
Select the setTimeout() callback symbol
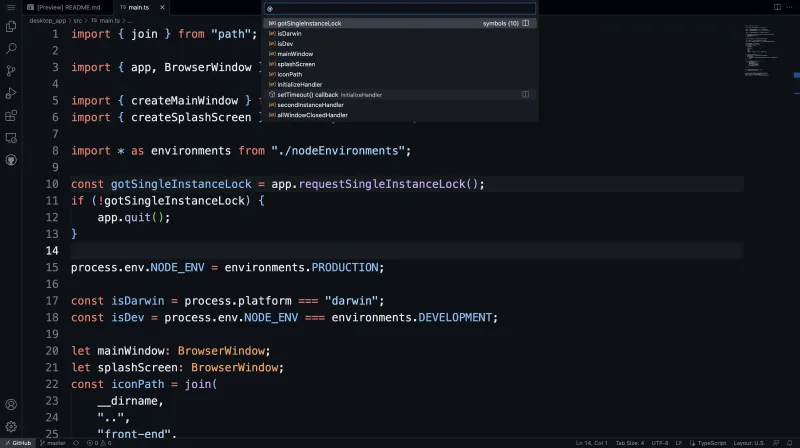click(x=400, y=94)
